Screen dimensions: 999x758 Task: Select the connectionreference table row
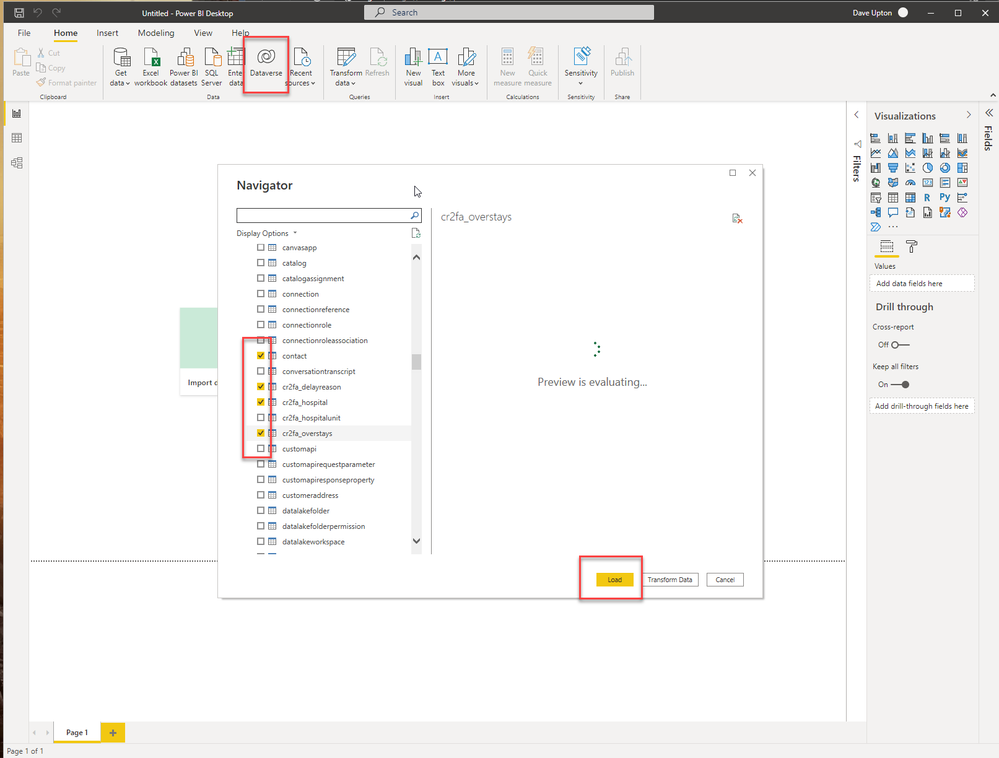click(x=316, y=310)
